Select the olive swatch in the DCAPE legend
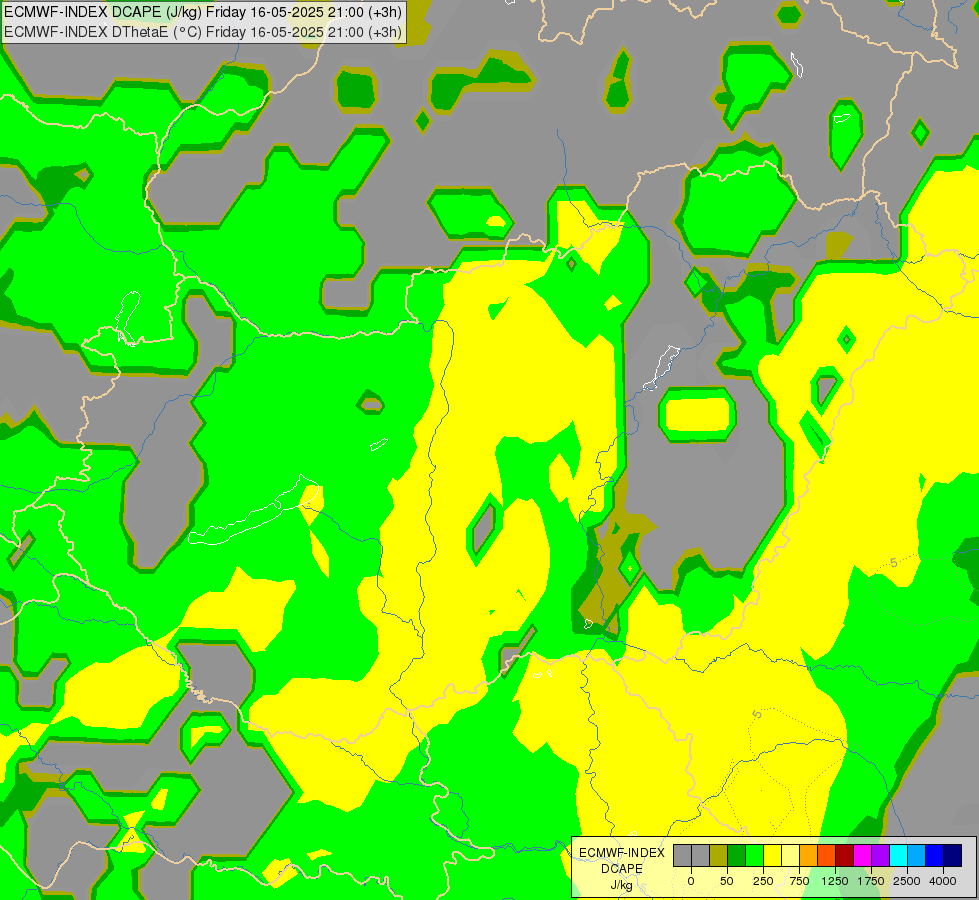The width and height of the screenshot is (979, 900). click(x=718, y=855)
